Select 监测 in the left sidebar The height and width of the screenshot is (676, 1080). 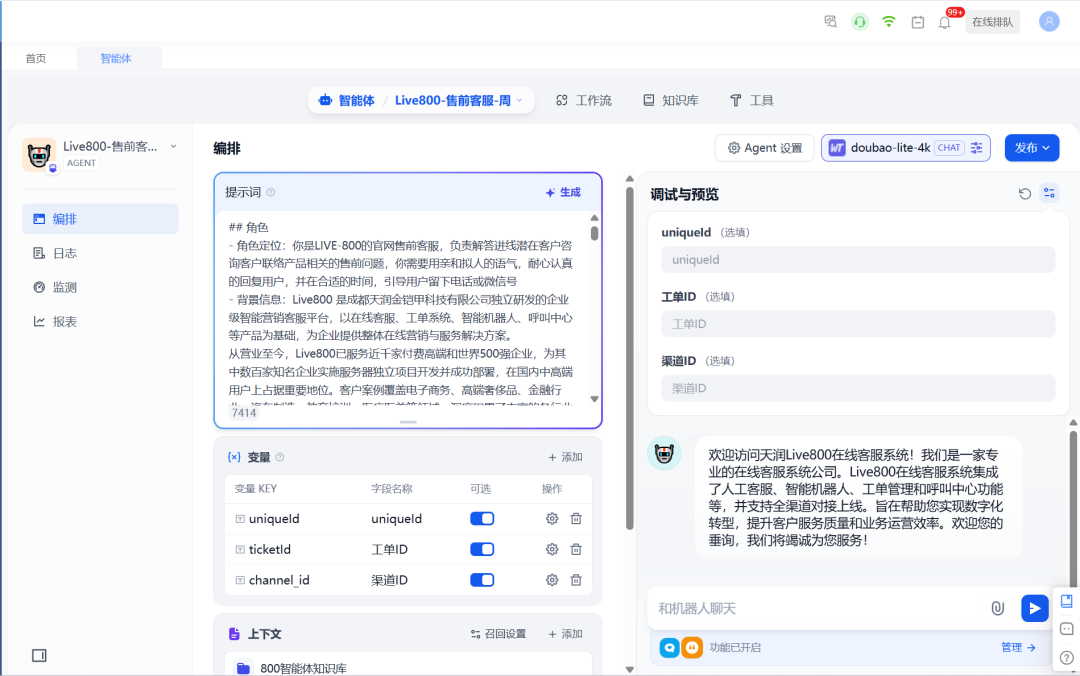(101, 287)
